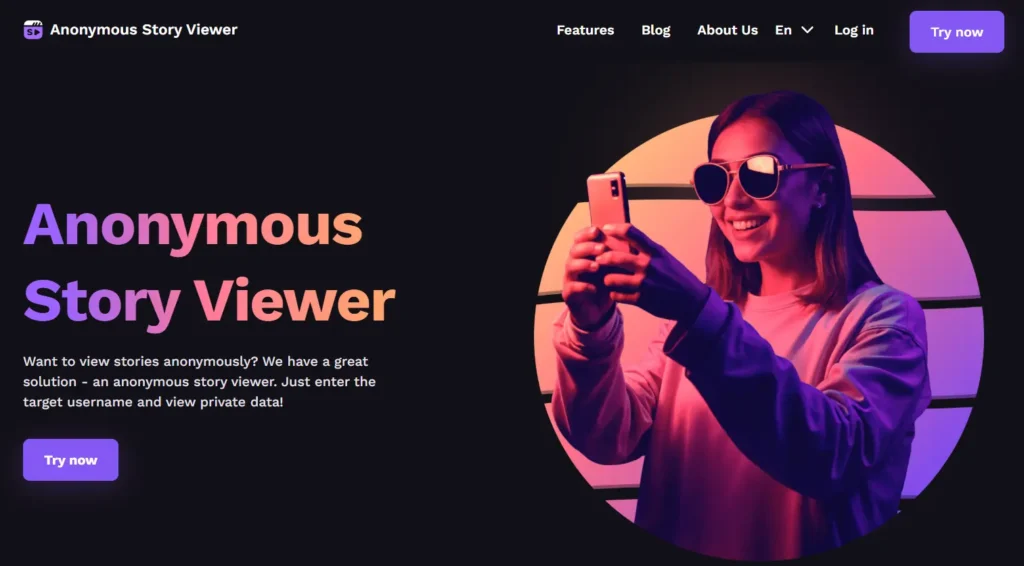Click the purple story-viewer logo icon

pos(33,30)
